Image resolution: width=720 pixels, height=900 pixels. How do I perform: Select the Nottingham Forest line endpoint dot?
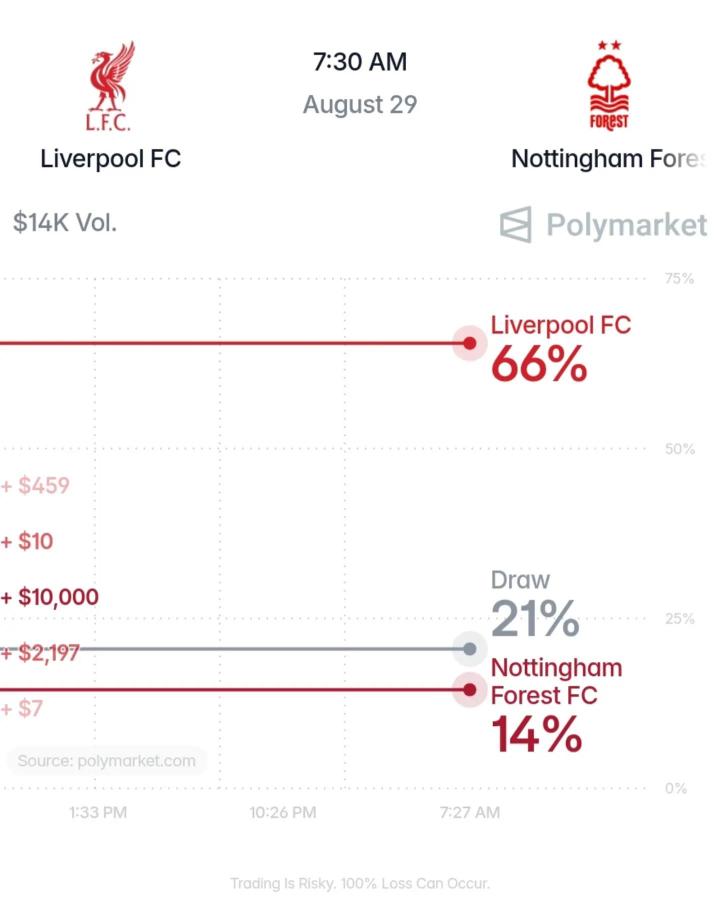pyautogui.click(x=470, y=689)
